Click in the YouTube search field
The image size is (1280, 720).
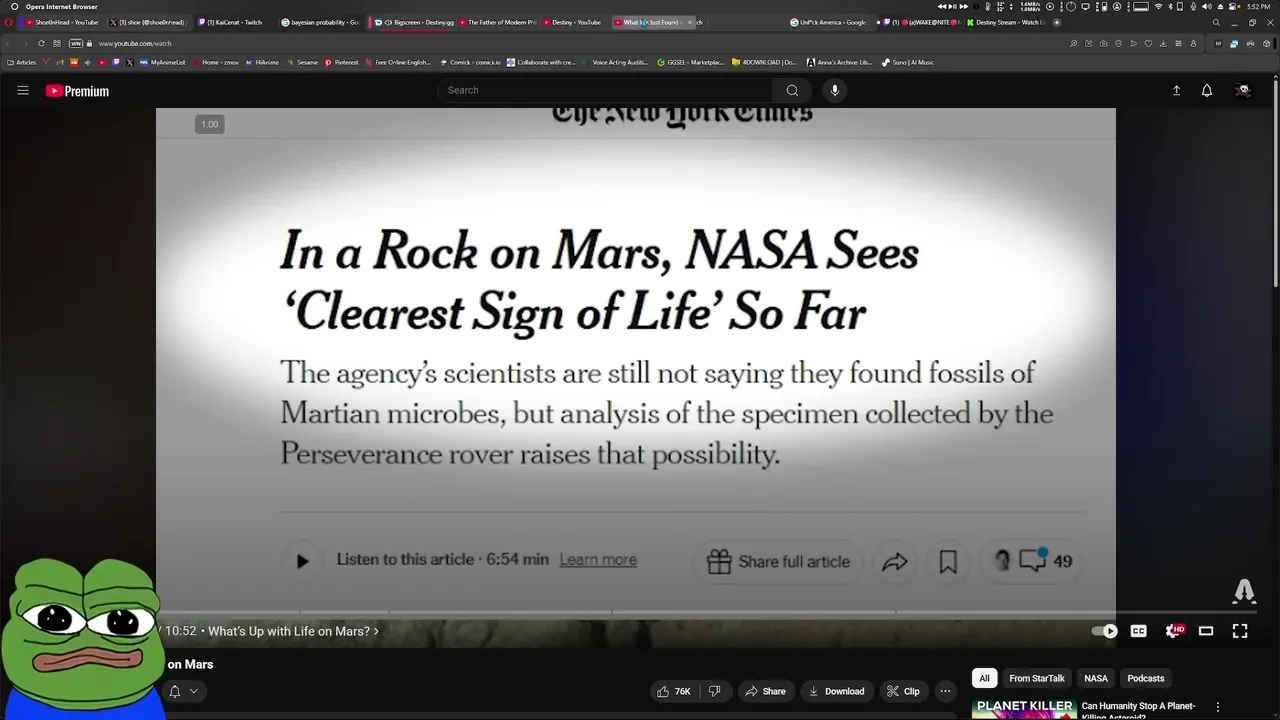pos(606,90)
